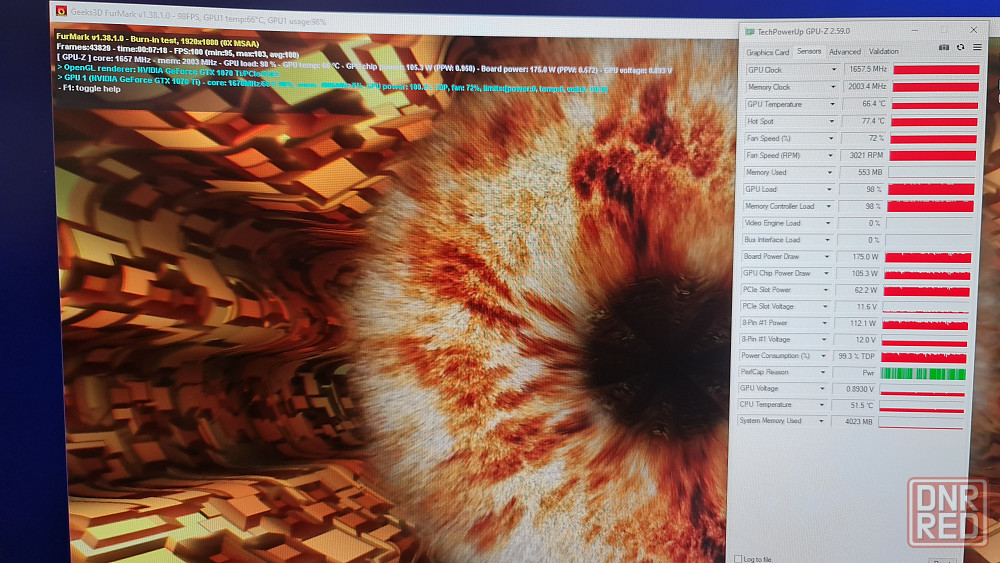Open the Memory Controller Load dropdown
Image resolution: width=1000 pixels, height=563 pixels.
[x=828, y=206]
